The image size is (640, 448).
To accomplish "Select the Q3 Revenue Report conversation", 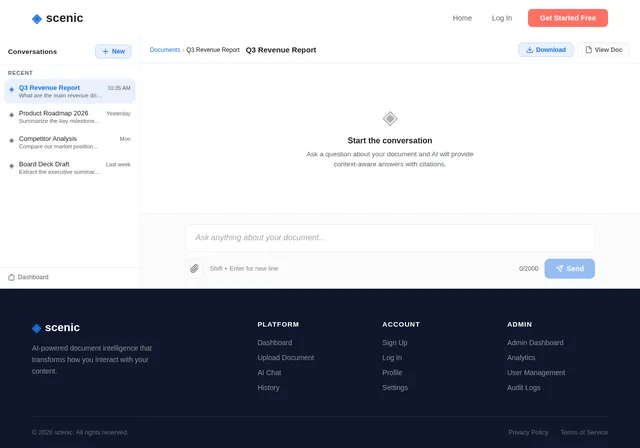I will coord(69,91).
